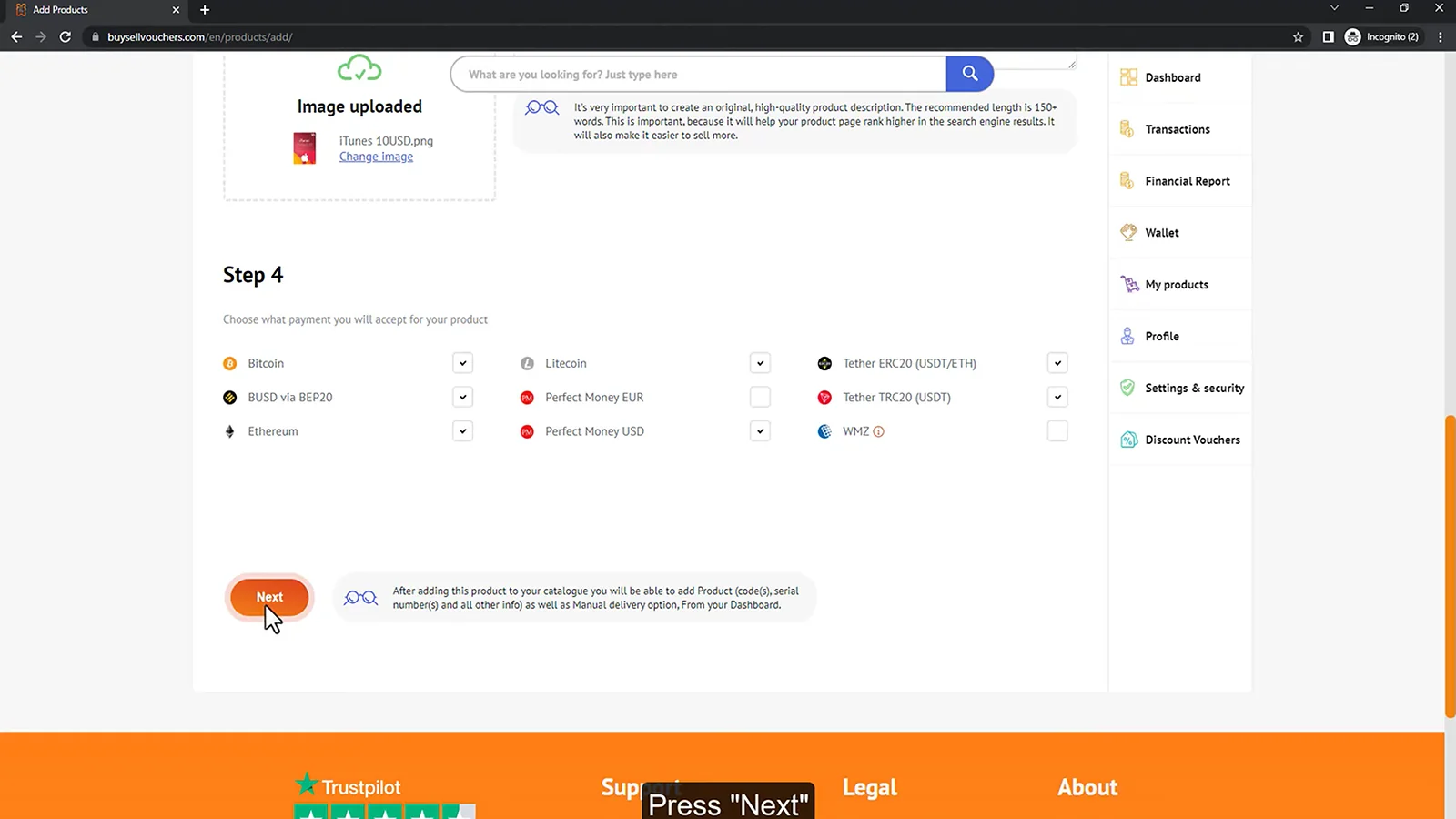1456x819 pixels.
Task: Click the Financial Report icon
Action: pos(1127,181)
